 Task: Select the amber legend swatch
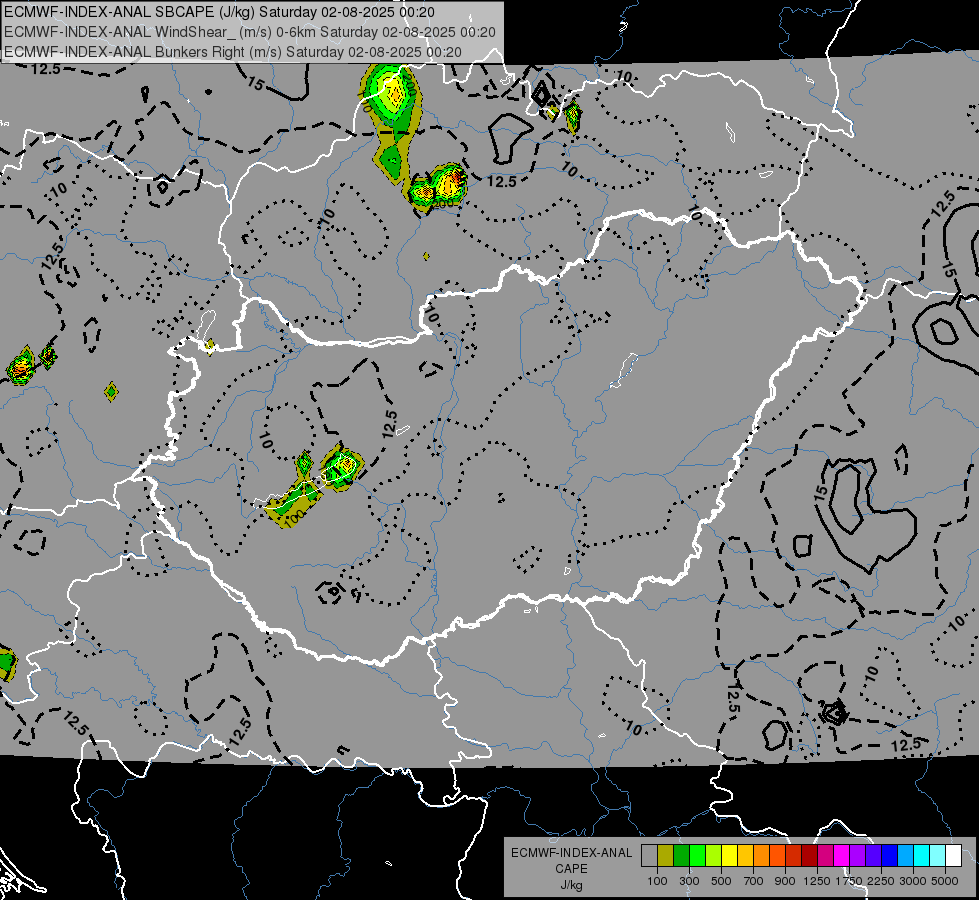(745, 855)
